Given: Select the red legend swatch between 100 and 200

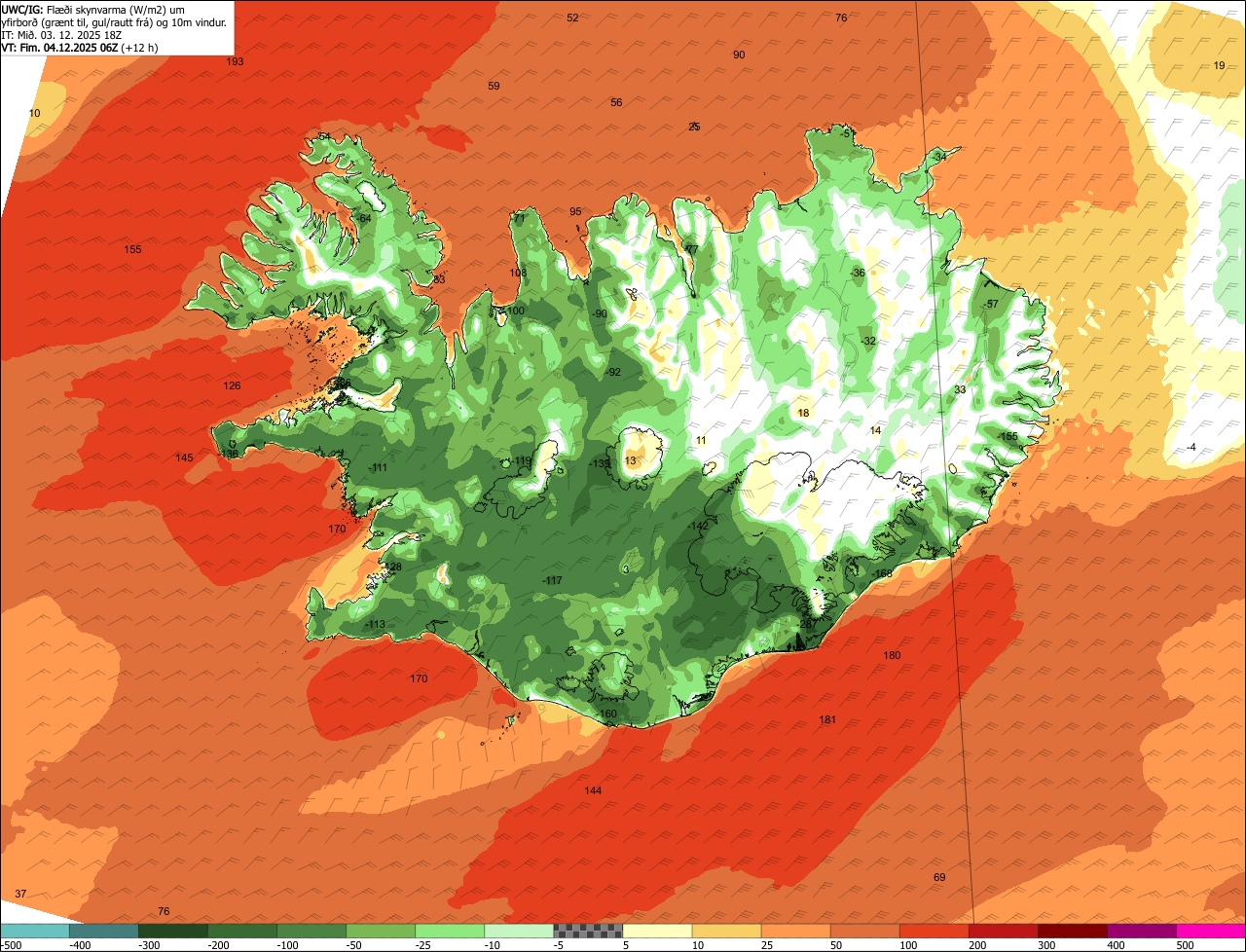Looking at the screenshot, I should (933, 931).
